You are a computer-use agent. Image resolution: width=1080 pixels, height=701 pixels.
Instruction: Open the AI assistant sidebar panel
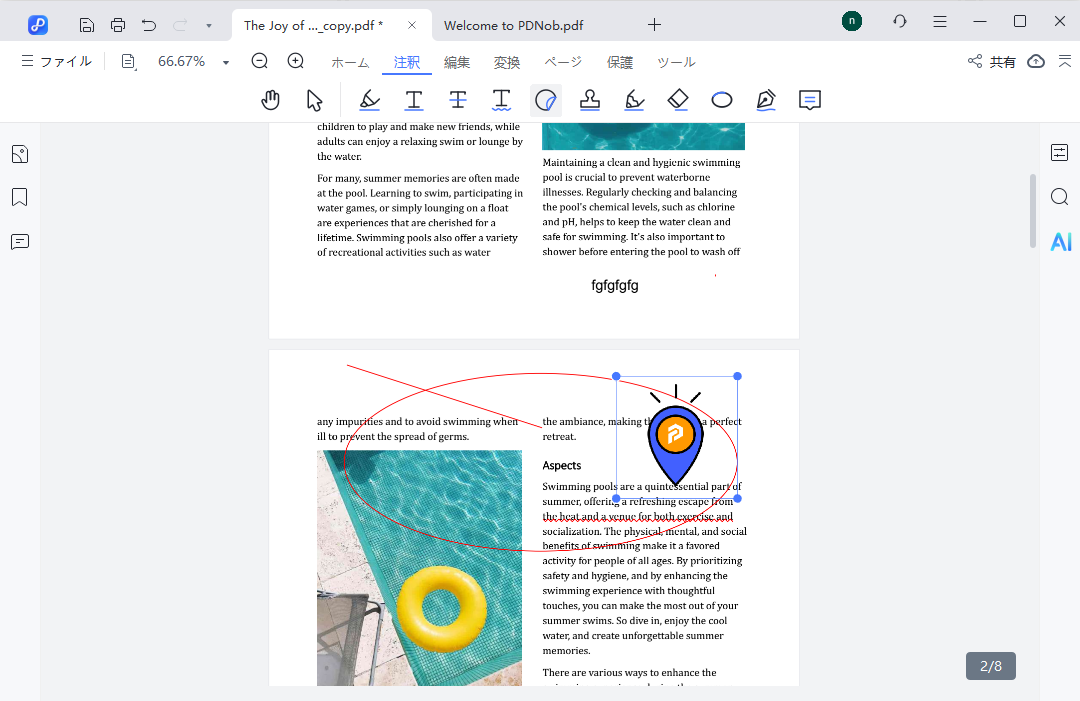(1060, 241)
